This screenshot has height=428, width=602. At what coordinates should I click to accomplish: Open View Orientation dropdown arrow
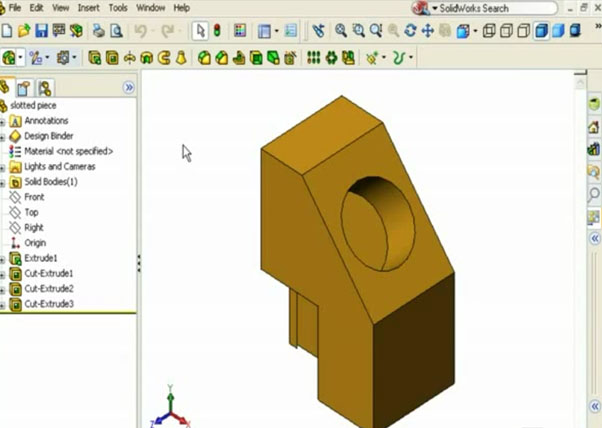[475, 31]
